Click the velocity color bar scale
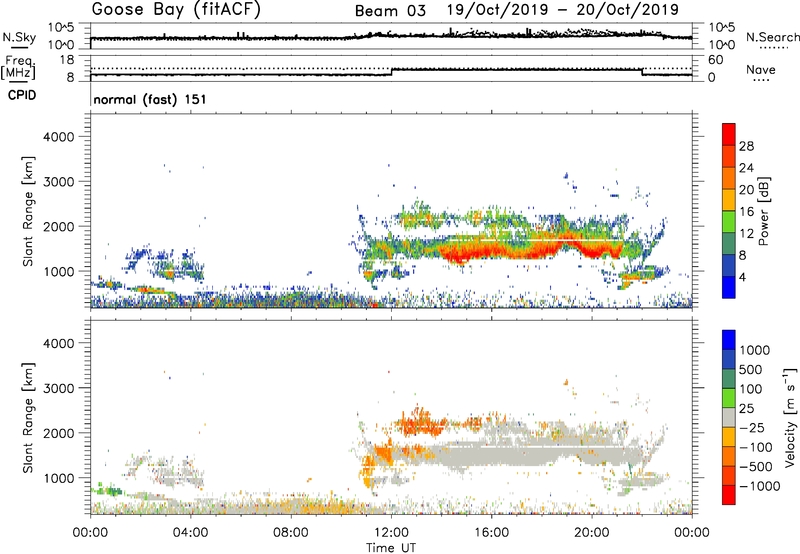This screenshot has height=554, width=800. coord(729,417)
